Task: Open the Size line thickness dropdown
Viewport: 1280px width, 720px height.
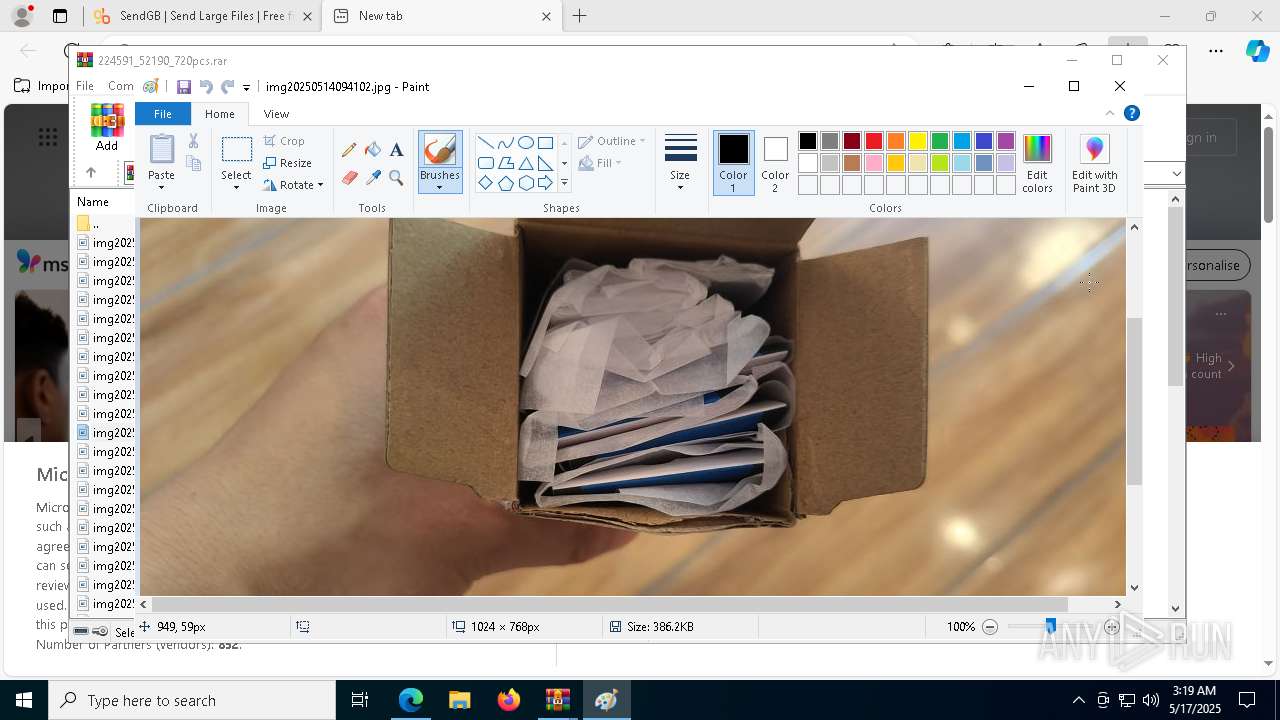Action: point(680,163)
